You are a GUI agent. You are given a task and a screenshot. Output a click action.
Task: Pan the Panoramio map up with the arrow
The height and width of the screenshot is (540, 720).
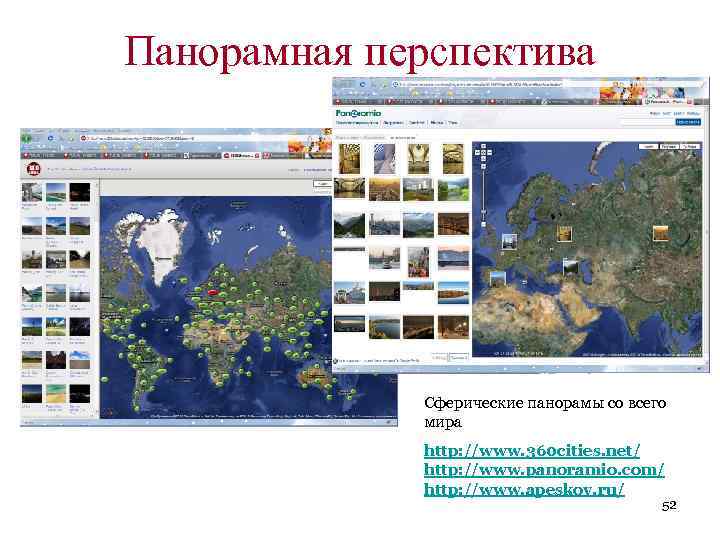coord(483,147)
